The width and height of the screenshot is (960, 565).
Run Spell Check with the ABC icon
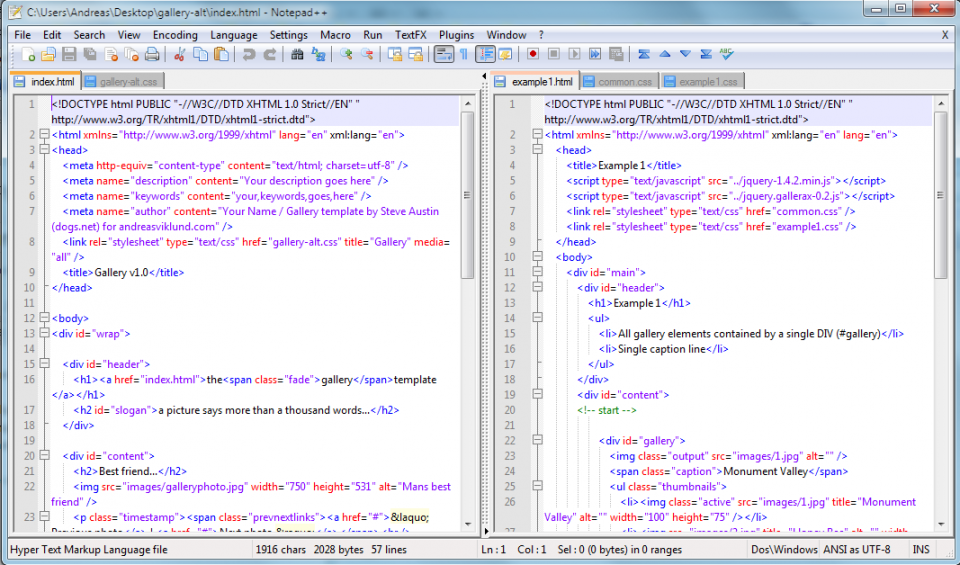[727, 54]
